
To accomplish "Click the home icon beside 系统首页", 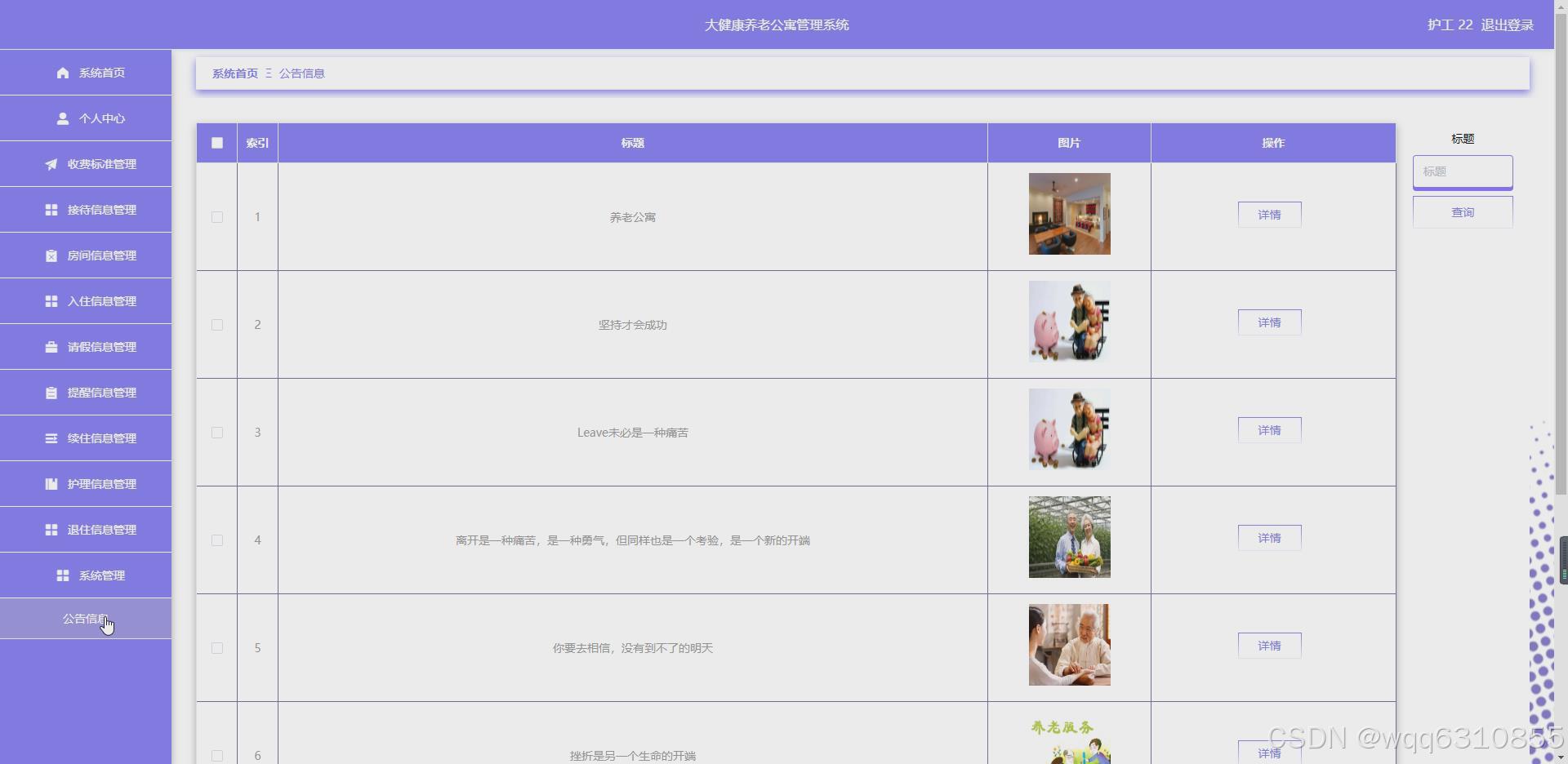I will pyautogui.click(x=63, y=73).
